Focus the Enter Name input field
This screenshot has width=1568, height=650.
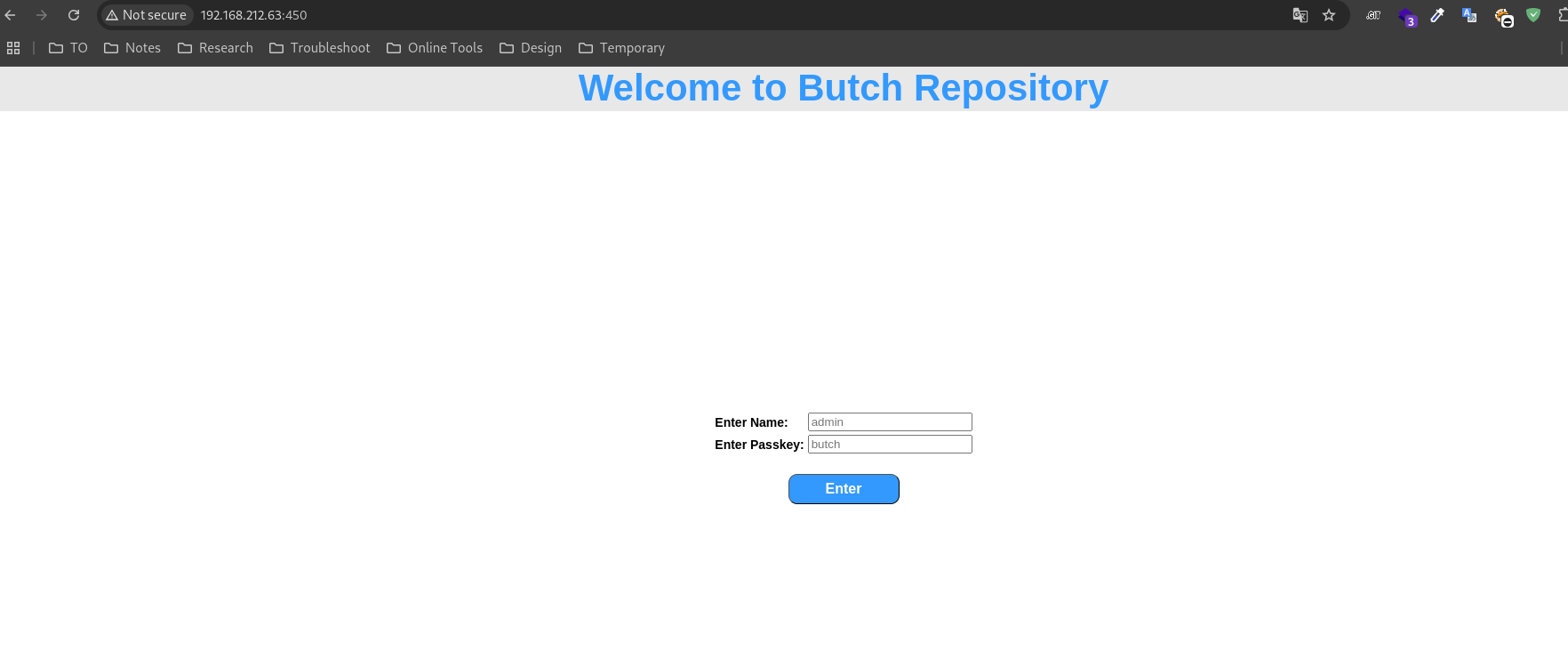889,422
